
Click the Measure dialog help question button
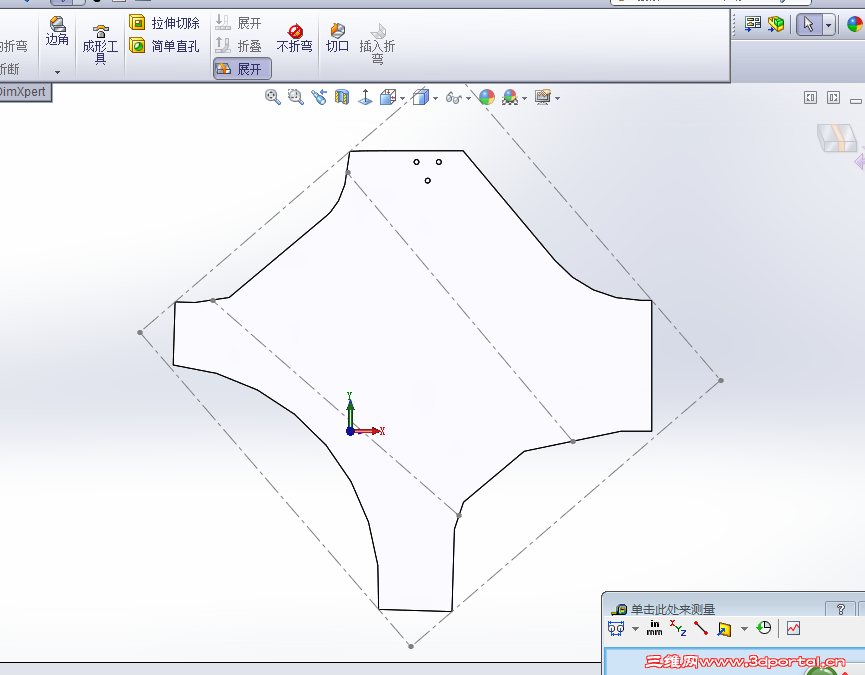pyautogui.click(x=840, y=609)
